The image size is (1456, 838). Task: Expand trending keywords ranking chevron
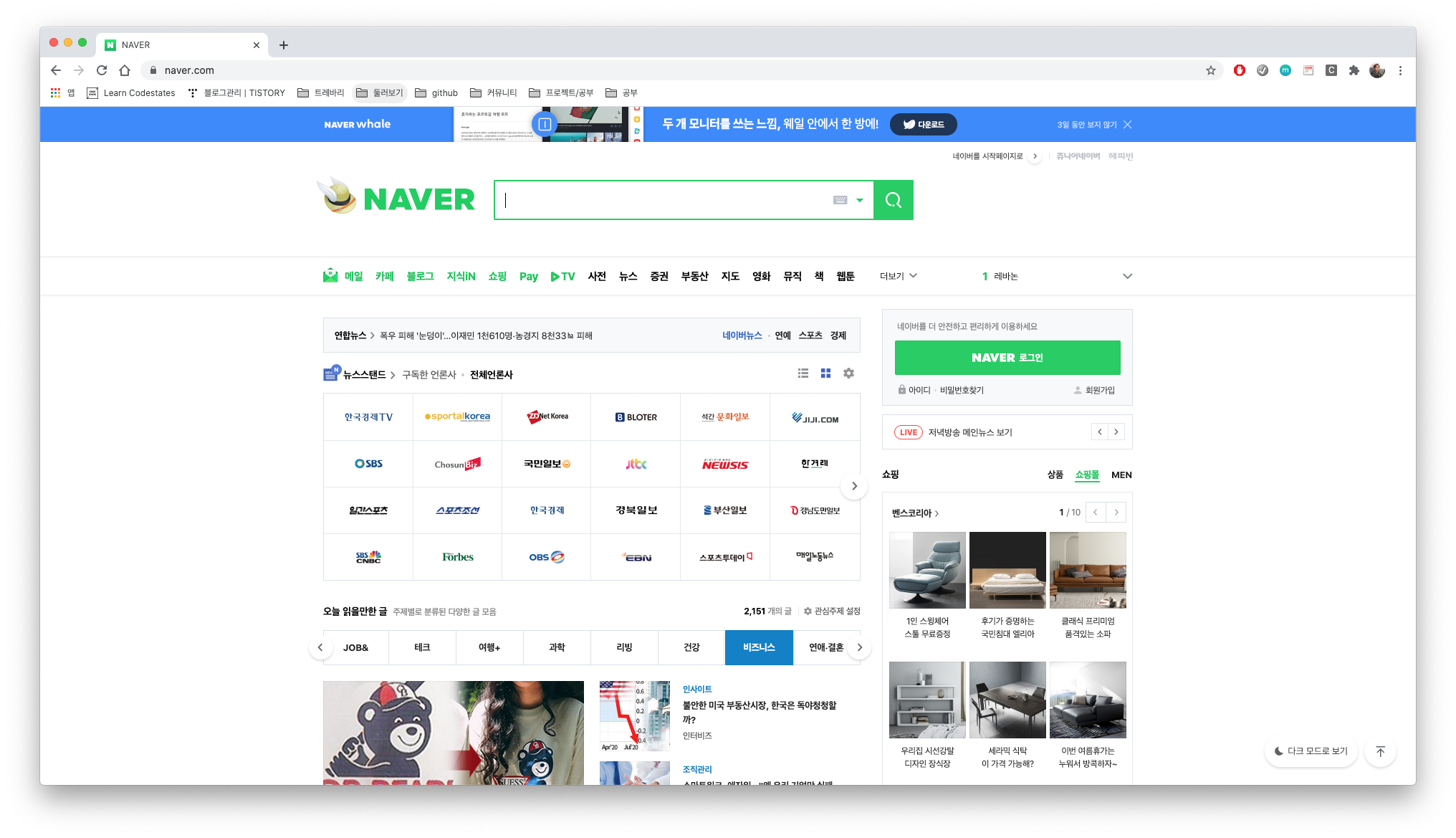pos(1127,276)
